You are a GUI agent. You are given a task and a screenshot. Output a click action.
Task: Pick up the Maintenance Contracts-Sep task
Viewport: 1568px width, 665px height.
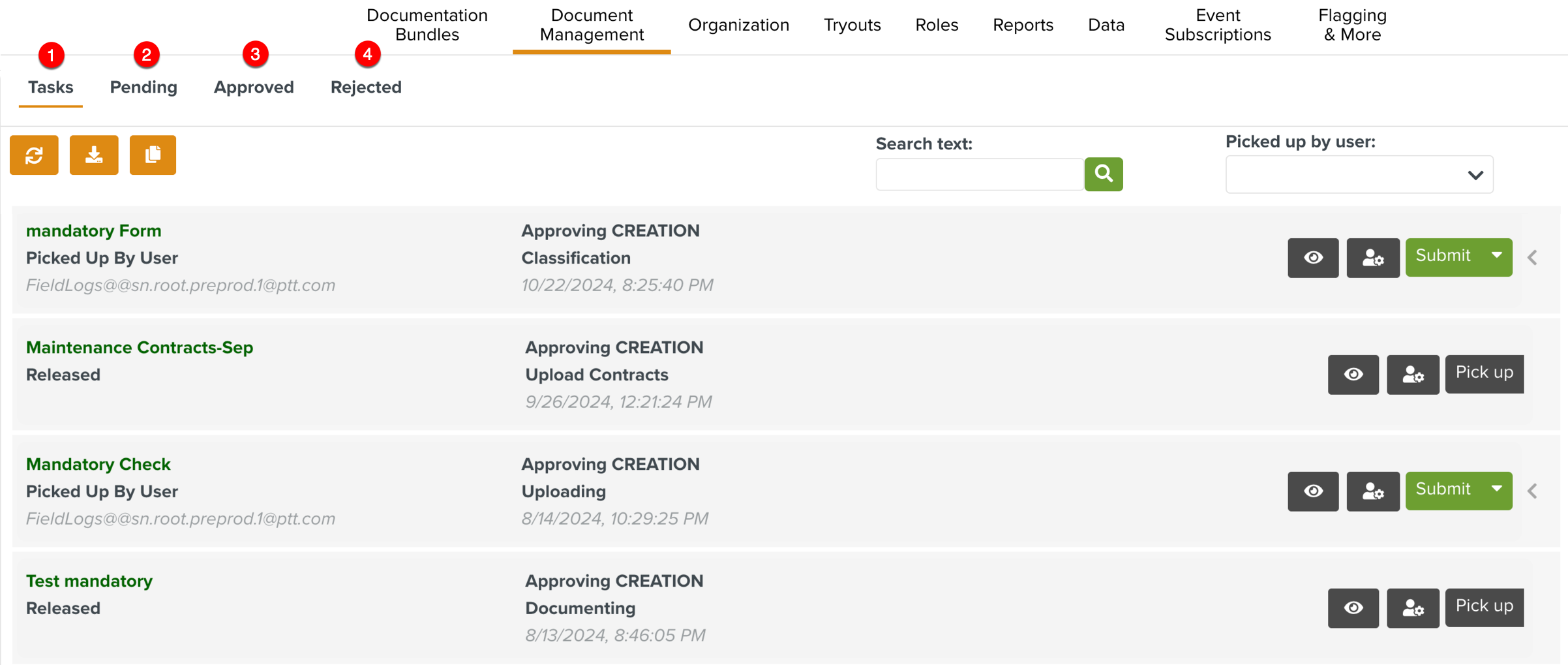pos(1484,373)
